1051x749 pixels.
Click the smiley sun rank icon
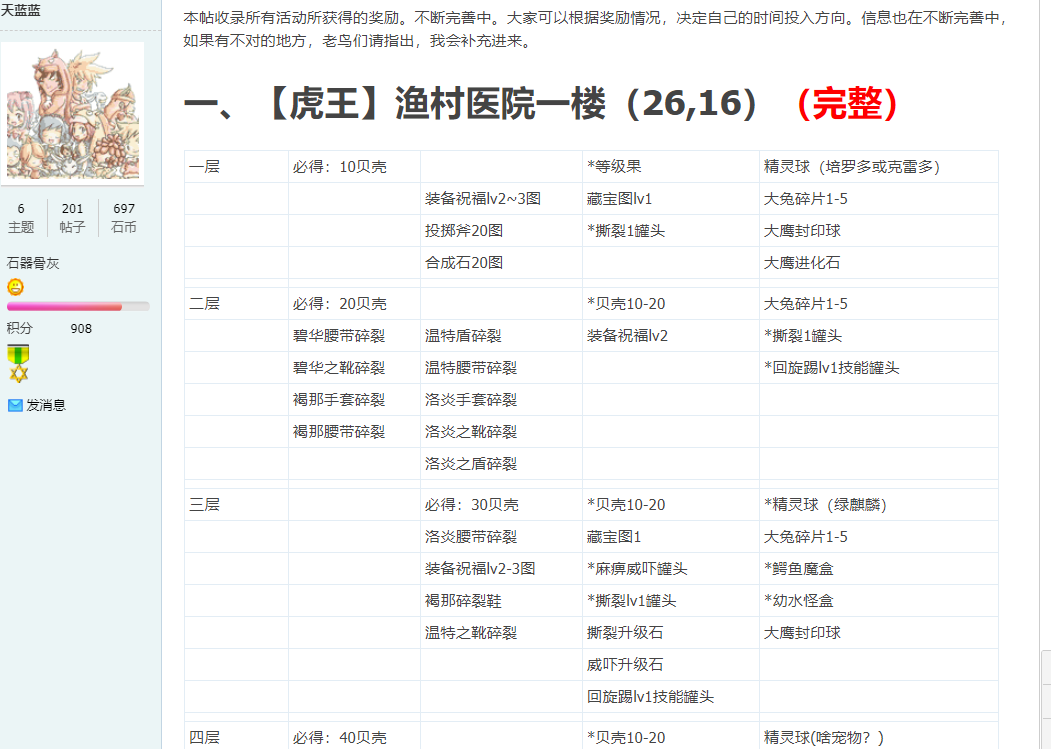click(15, 287)
